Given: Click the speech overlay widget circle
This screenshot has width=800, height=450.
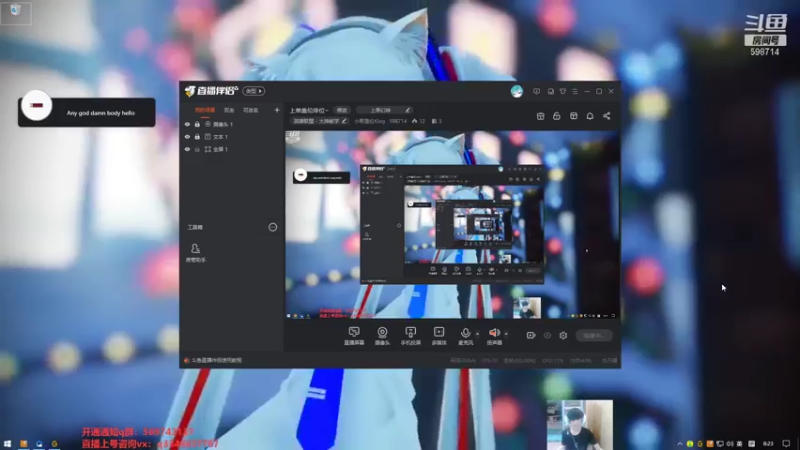Looking at the screenshot, I should click(x=36, y=105).
